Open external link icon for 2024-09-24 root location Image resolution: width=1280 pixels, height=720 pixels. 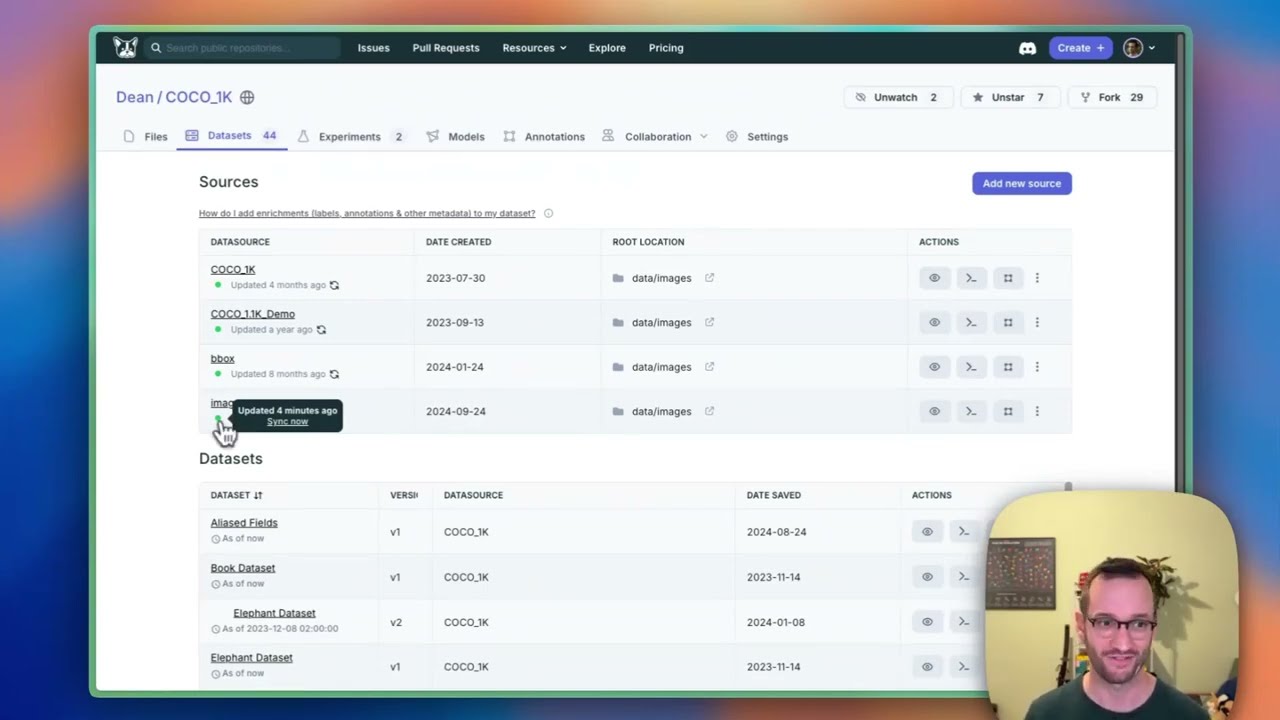click(709, 411)
